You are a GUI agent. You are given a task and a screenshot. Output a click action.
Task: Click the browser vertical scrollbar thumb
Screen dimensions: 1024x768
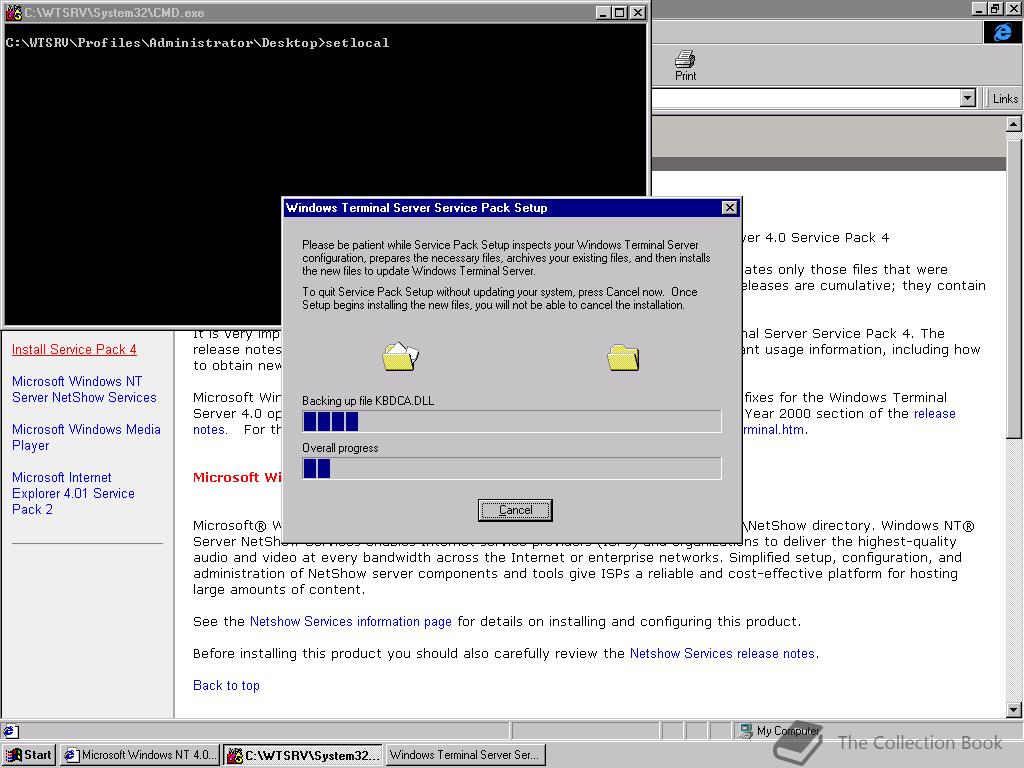[x=1013, y=287]
